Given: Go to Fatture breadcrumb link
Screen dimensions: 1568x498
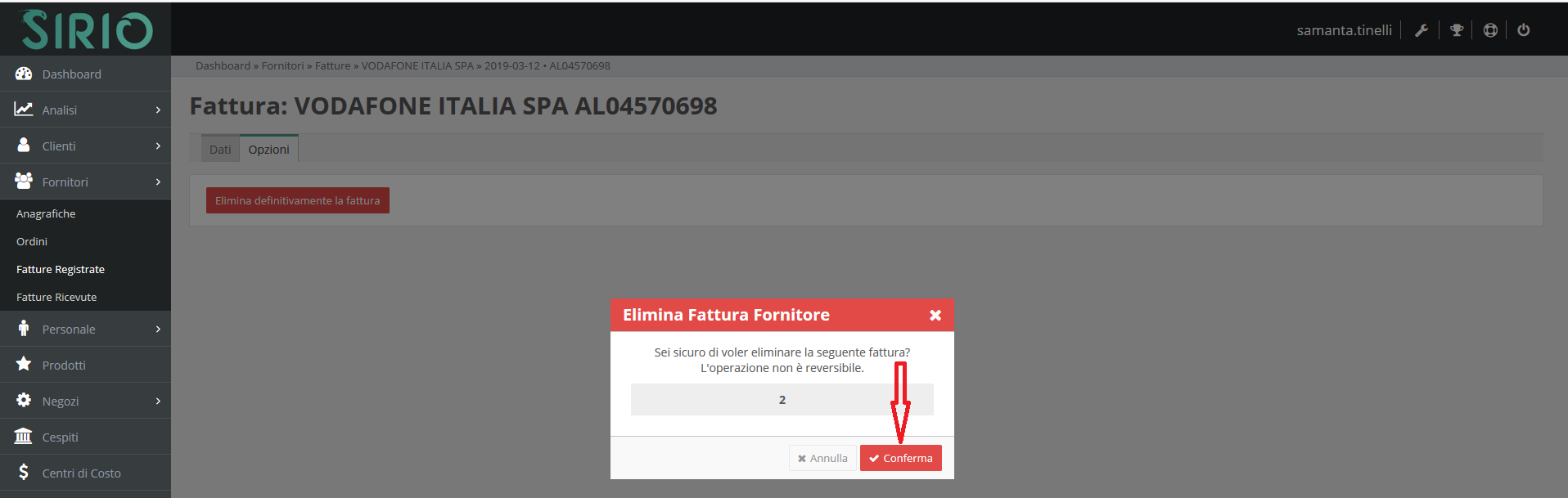Looking at the screenshot, I should tap(332, 65).
